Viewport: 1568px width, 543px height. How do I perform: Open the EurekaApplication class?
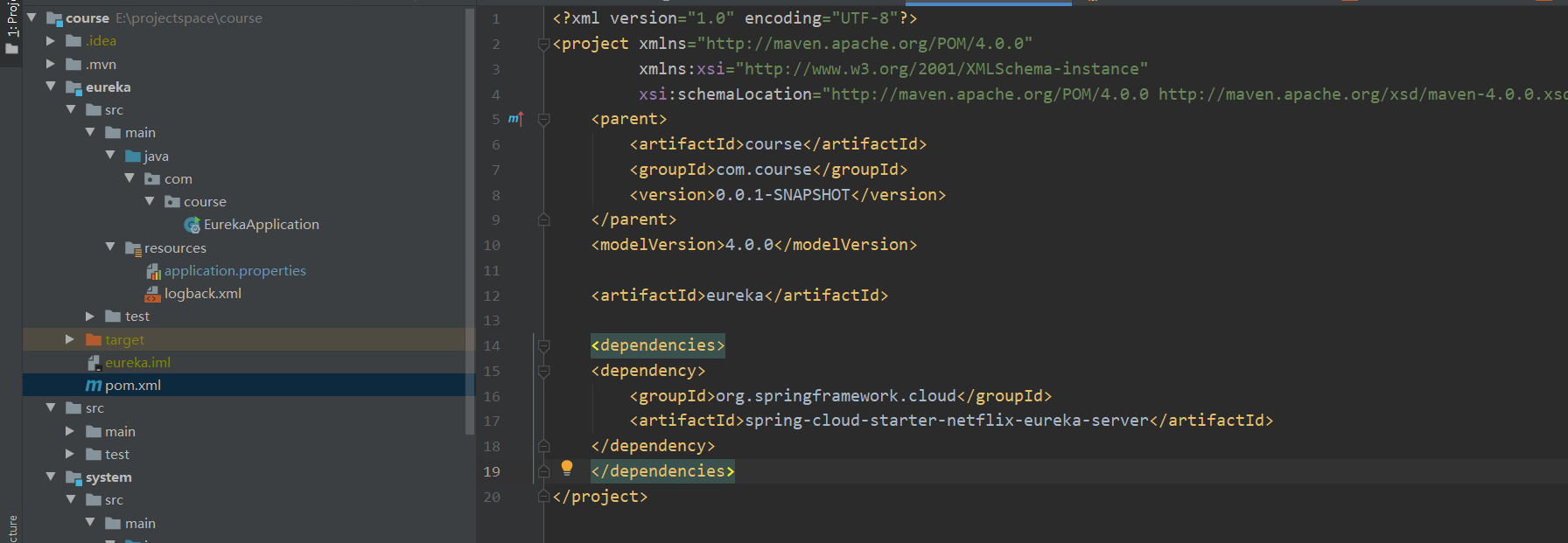tap(261, 225)
